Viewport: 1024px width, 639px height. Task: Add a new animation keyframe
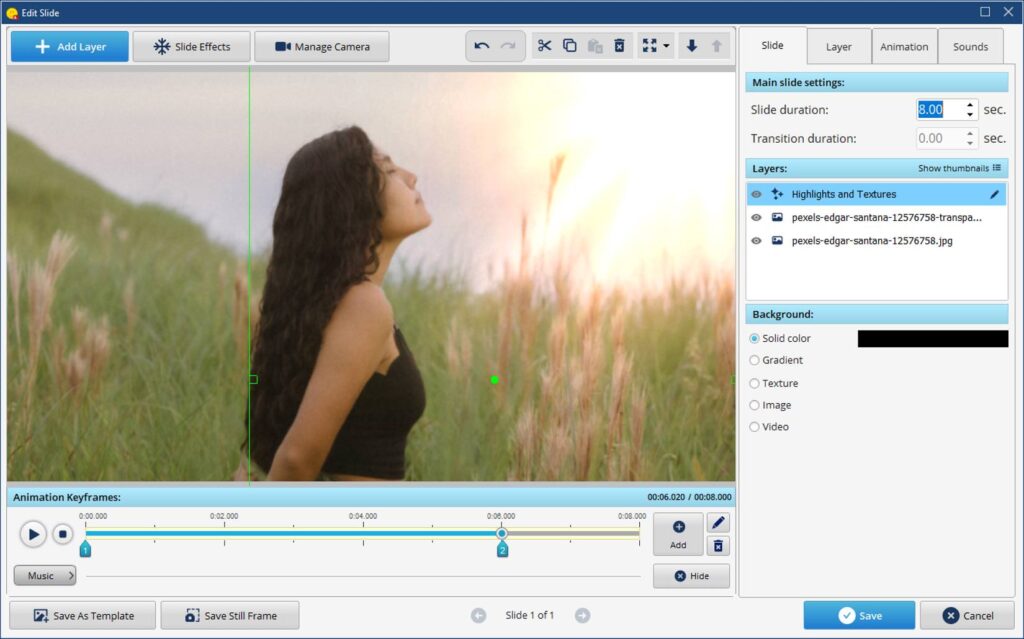coord(678,534)
